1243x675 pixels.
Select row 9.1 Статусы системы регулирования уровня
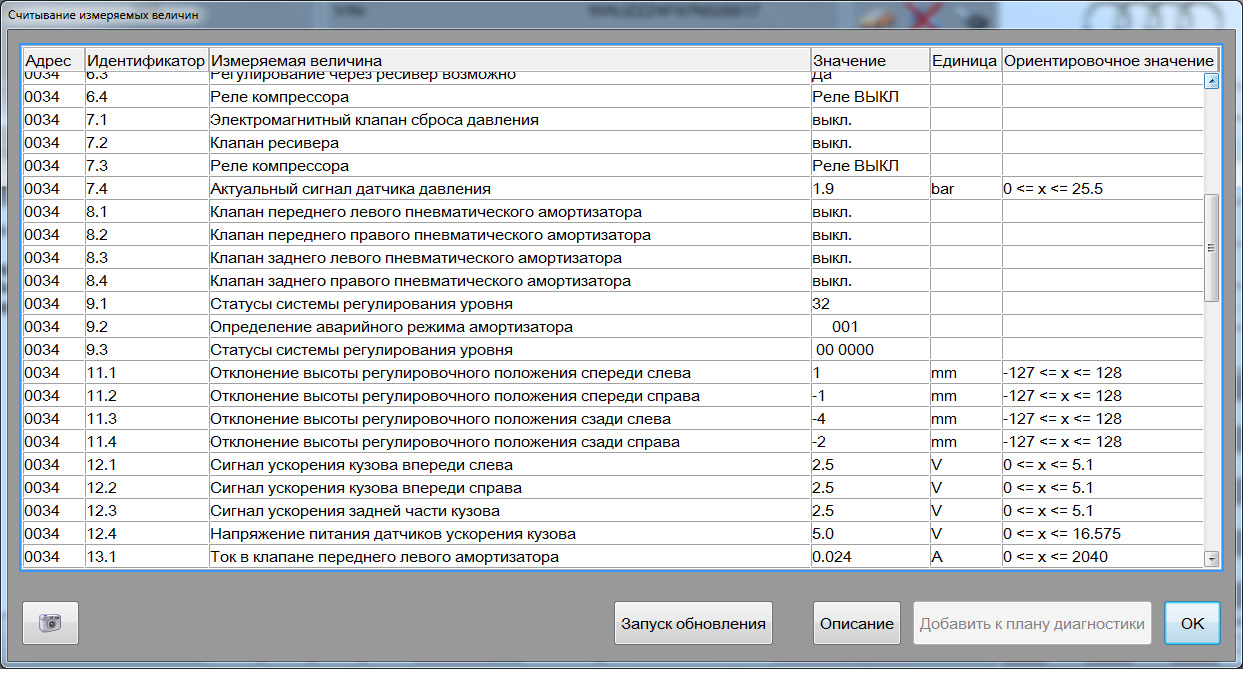613,304
